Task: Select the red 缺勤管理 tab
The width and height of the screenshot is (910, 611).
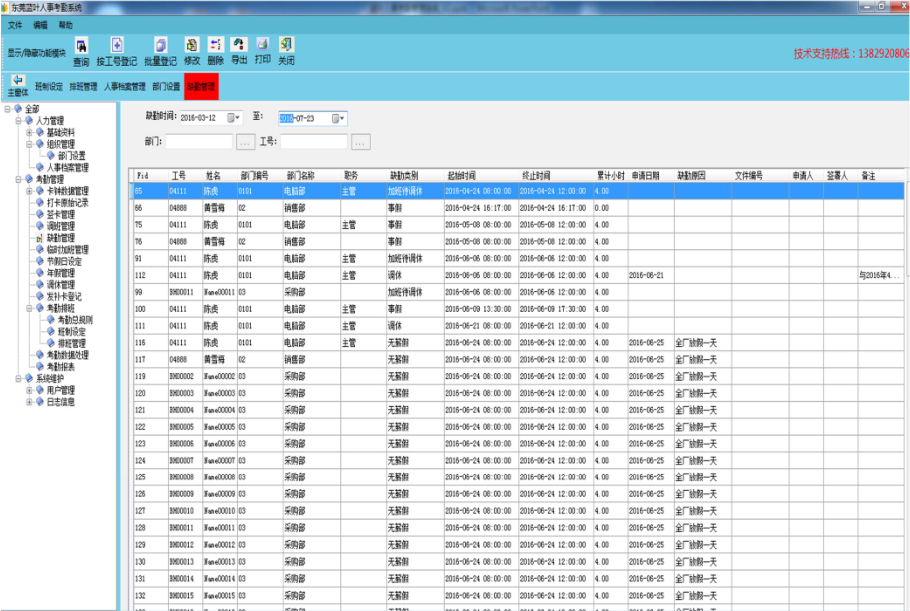Action: pyautogui.click(x=201, y=86)
